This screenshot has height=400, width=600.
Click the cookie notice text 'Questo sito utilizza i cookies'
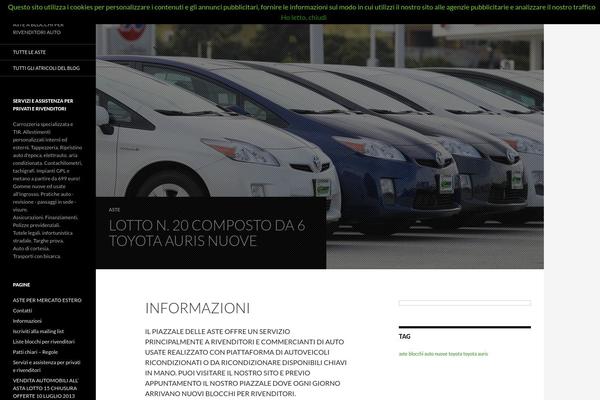(301, 7)
